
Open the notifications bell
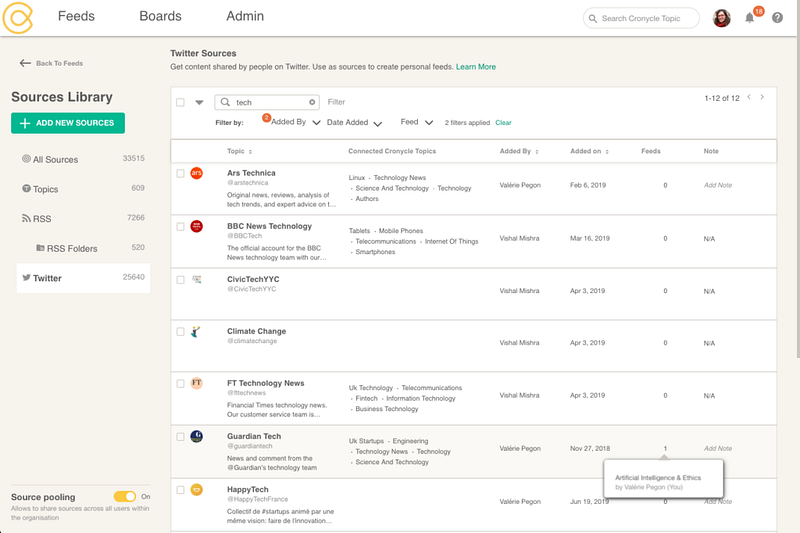tap(750, 18)
